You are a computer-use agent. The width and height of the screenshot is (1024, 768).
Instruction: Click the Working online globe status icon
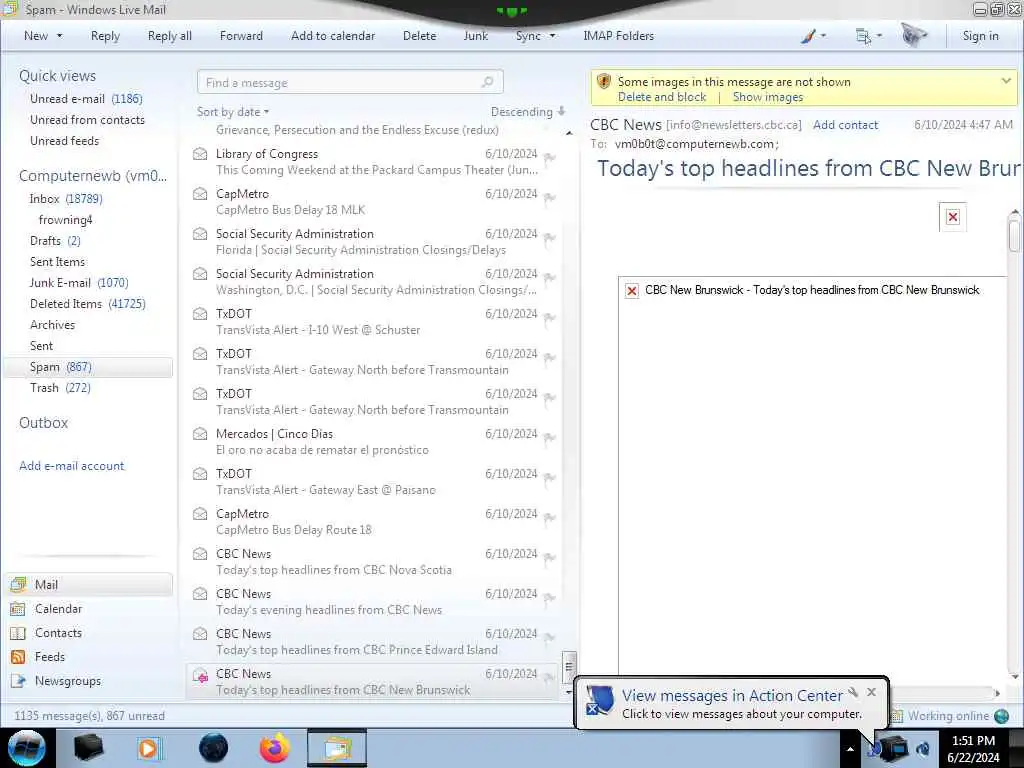click(x=1002, y=716)
